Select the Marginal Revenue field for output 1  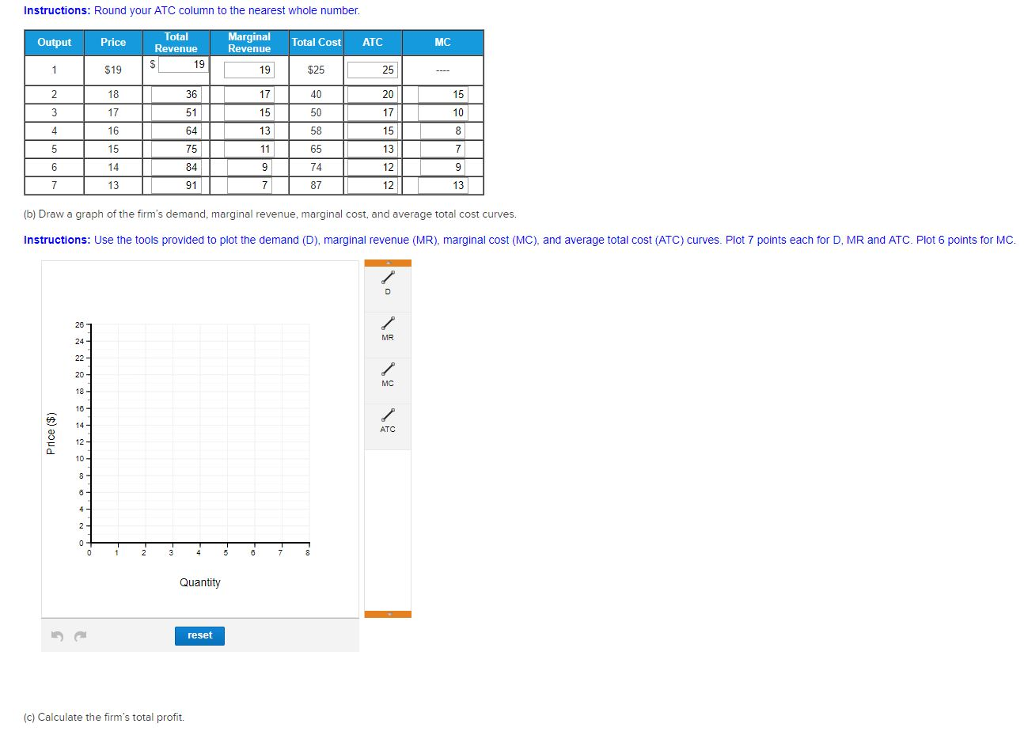[x=250, y=69]
